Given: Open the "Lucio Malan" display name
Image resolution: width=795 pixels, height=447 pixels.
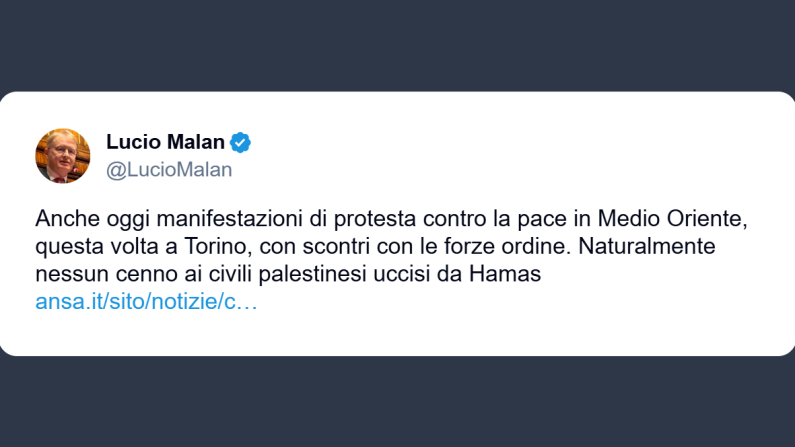Looking at the screenshot, I should click(166, 142).
